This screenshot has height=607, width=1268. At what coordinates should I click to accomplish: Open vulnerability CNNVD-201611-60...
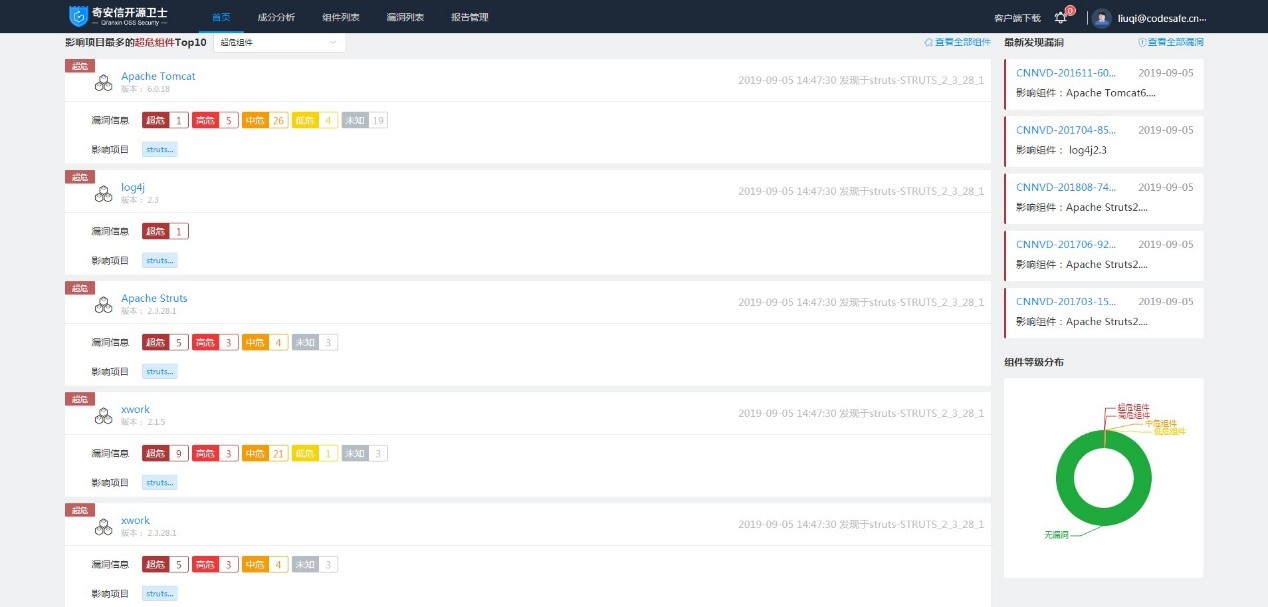(1066, 73)
